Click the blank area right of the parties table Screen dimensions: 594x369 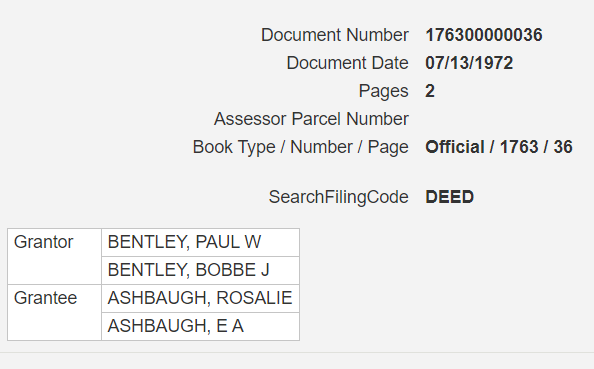tap(447, 285)
